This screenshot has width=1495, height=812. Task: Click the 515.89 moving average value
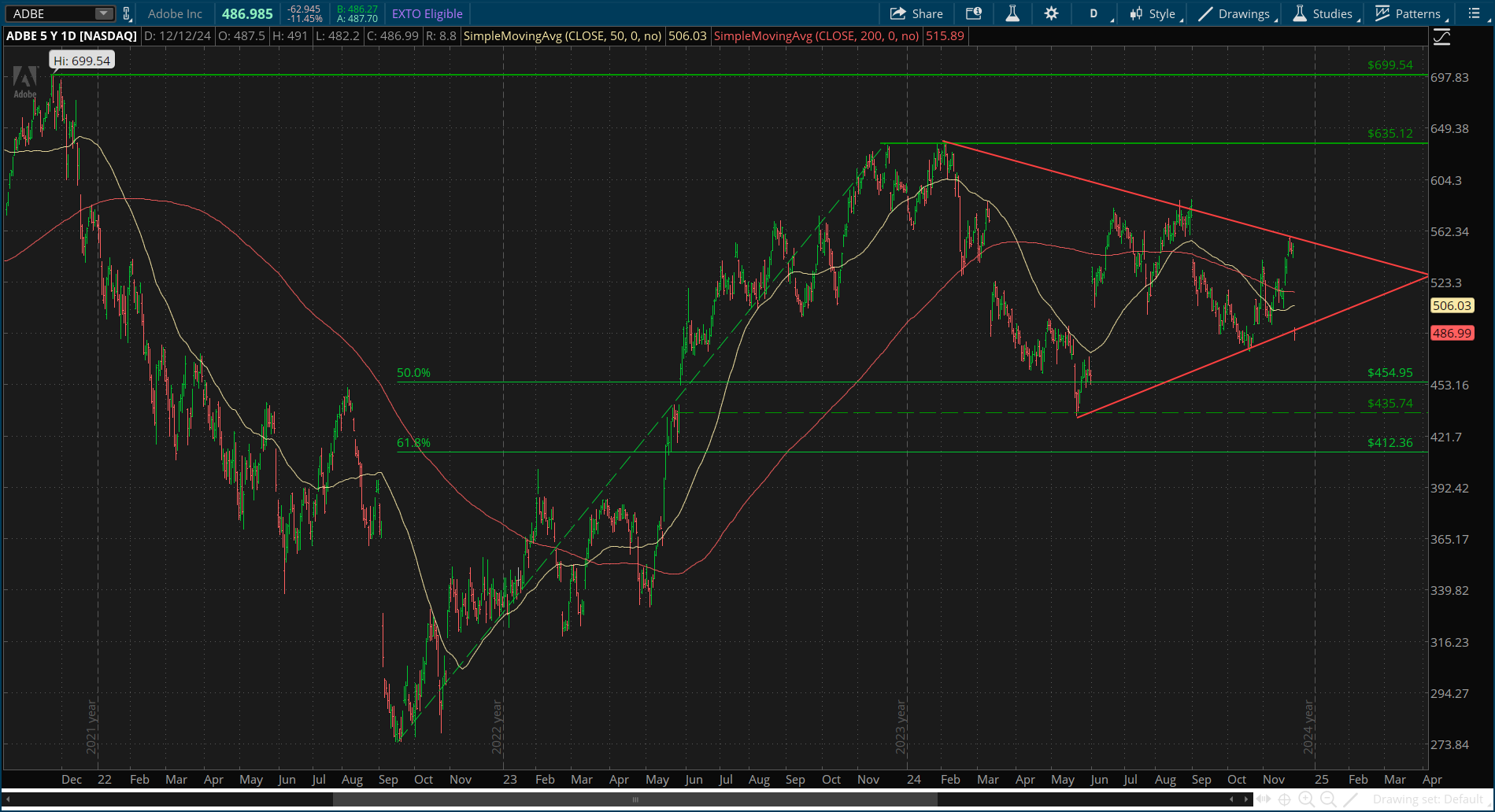click(x=945, y=35)
